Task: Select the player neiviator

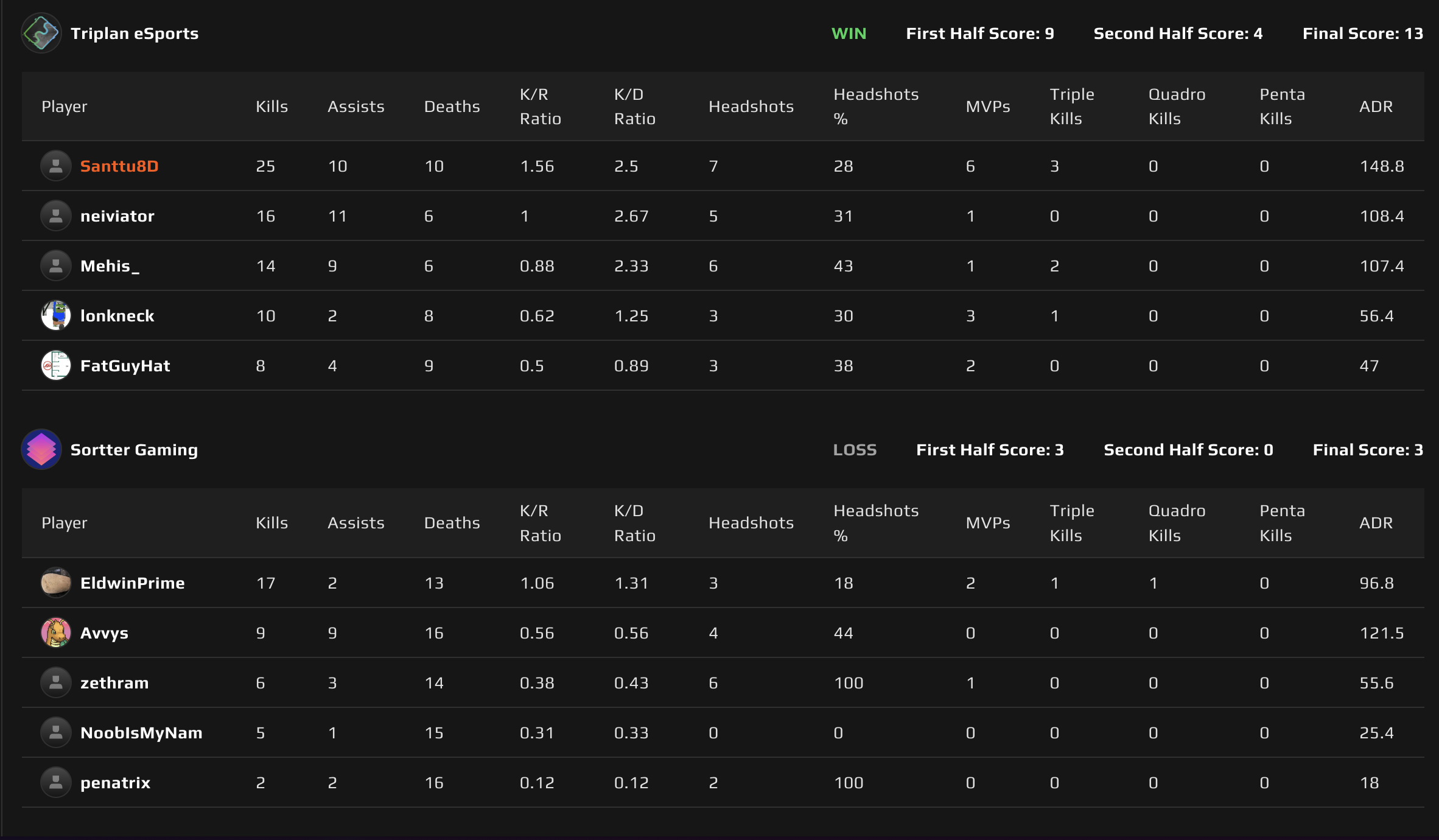Action: (x=117, y=215)
